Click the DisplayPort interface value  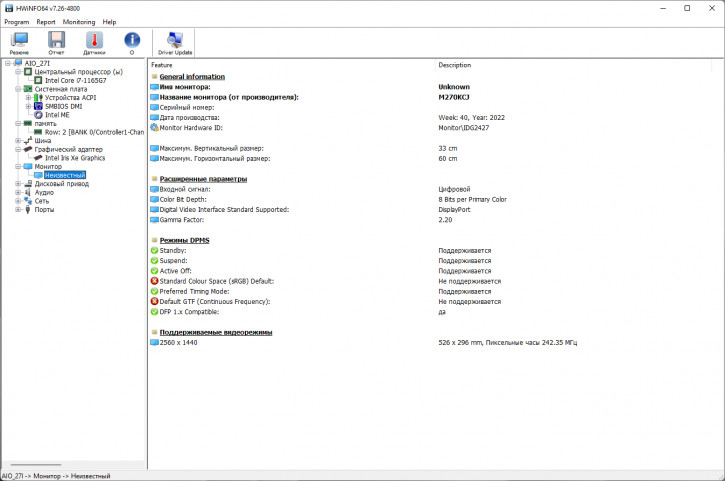[454, 210]
